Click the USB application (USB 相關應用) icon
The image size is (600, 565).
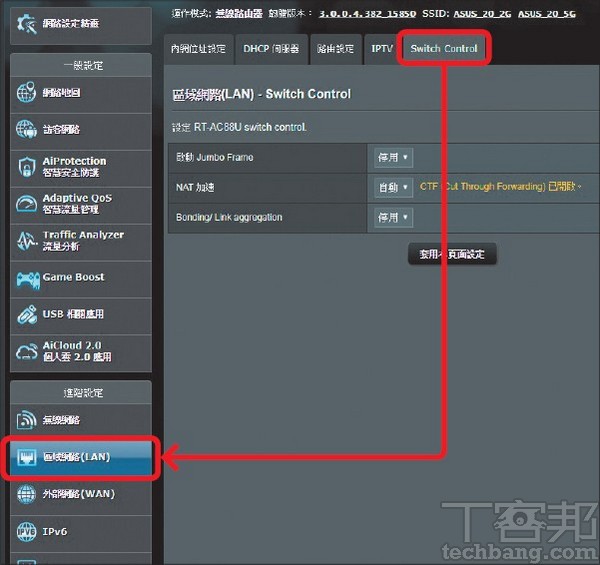[x=27, y=315]
